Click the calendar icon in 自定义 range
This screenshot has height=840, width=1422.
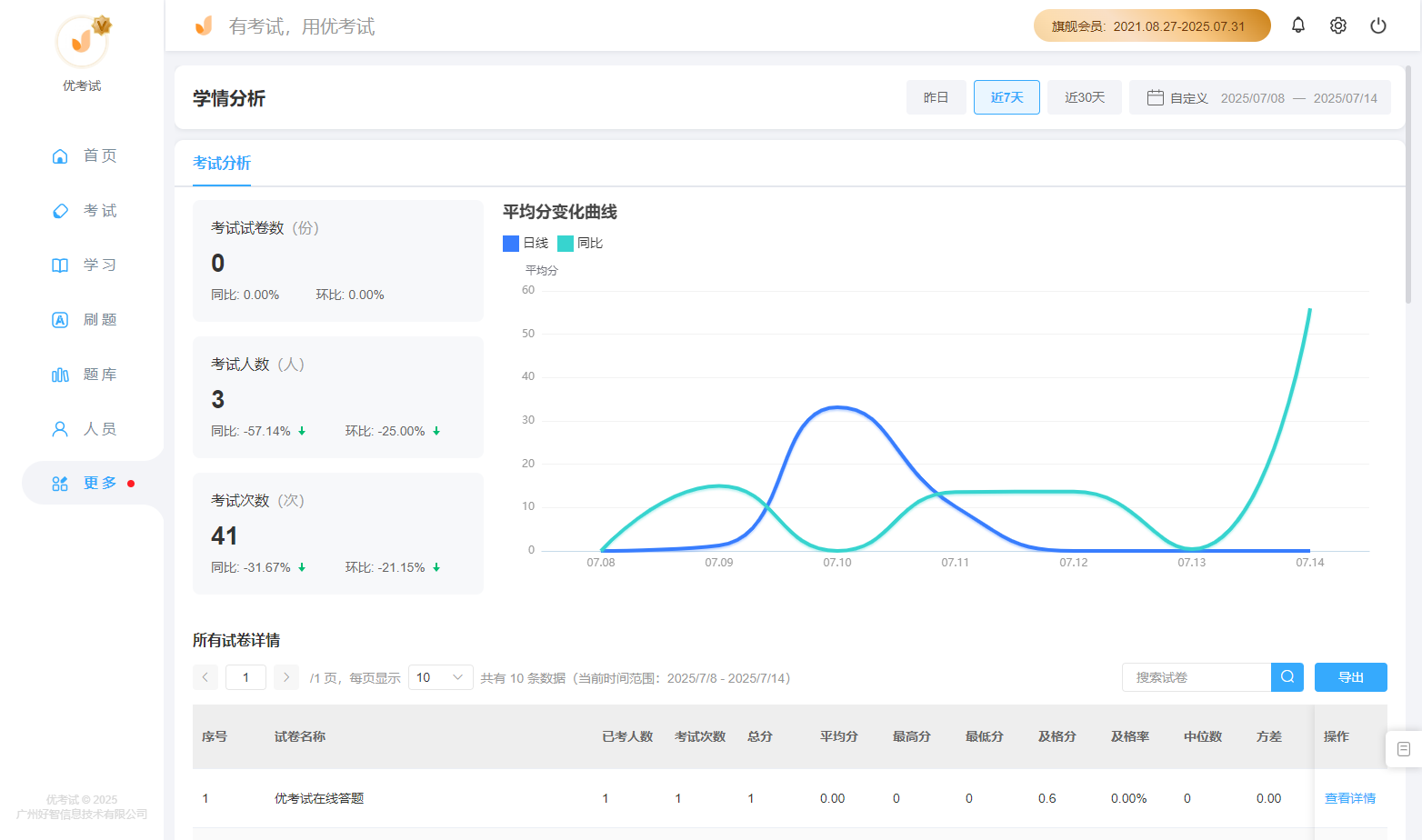tap(1156, 97)
